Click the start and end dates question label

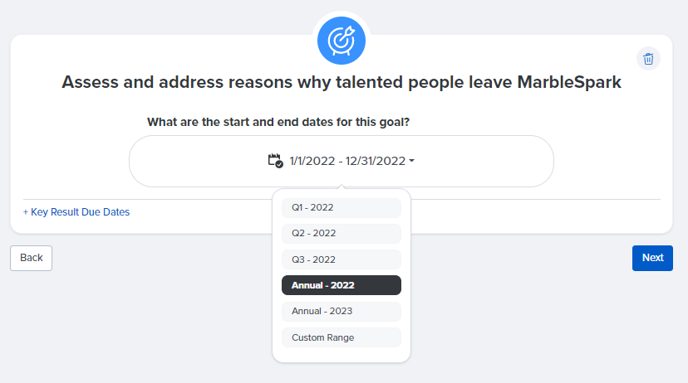point(278,122)
